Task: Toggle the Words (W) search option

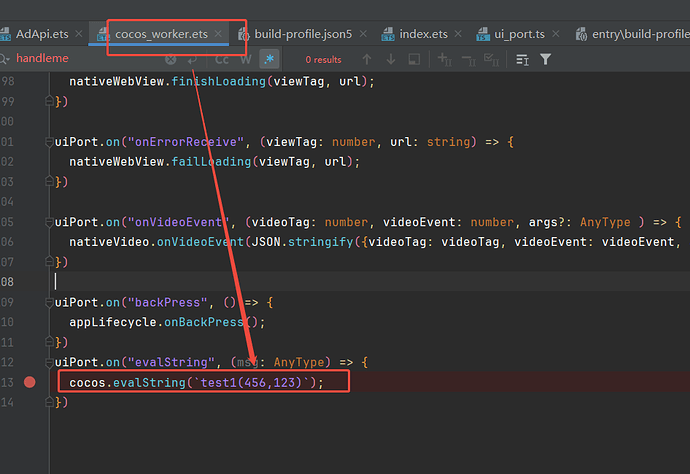Action: (x=246, y=59)
